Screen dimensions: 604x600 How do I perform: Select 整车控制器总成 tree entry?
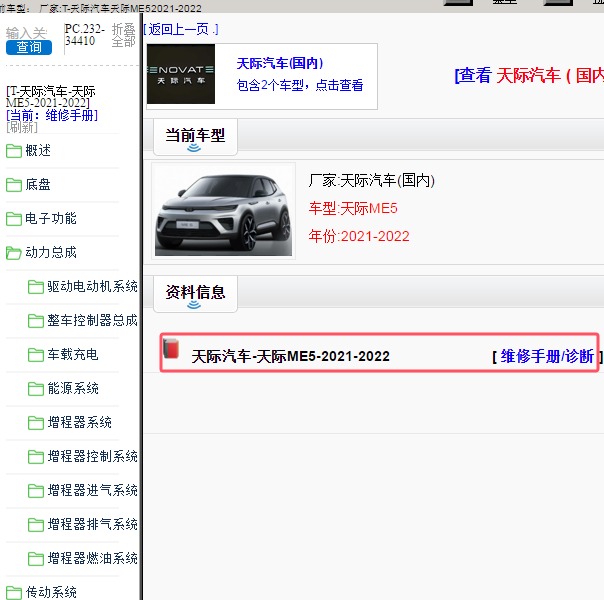click(92, 320)
